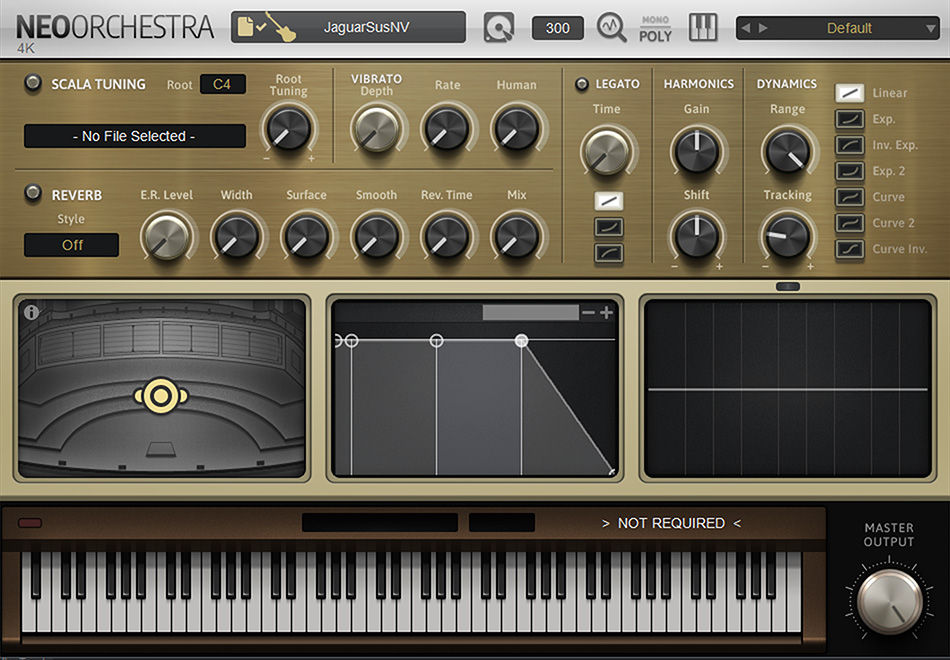Image resolution: width=950 pixels, height=660 pixels.
Task: Click the Reverb Surface knob
Action: tap(306, 235)
